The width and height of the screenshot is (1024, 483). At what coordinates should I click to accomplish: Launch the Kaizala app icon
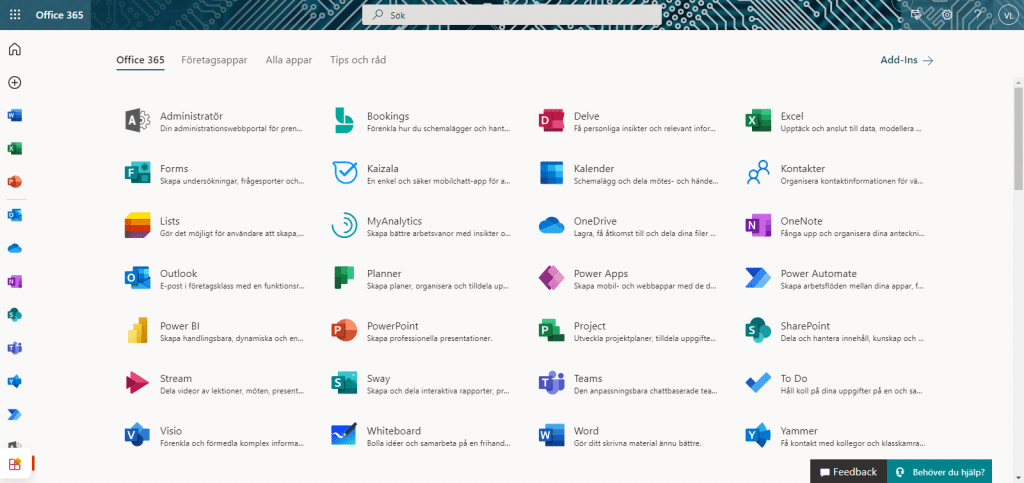344,173
